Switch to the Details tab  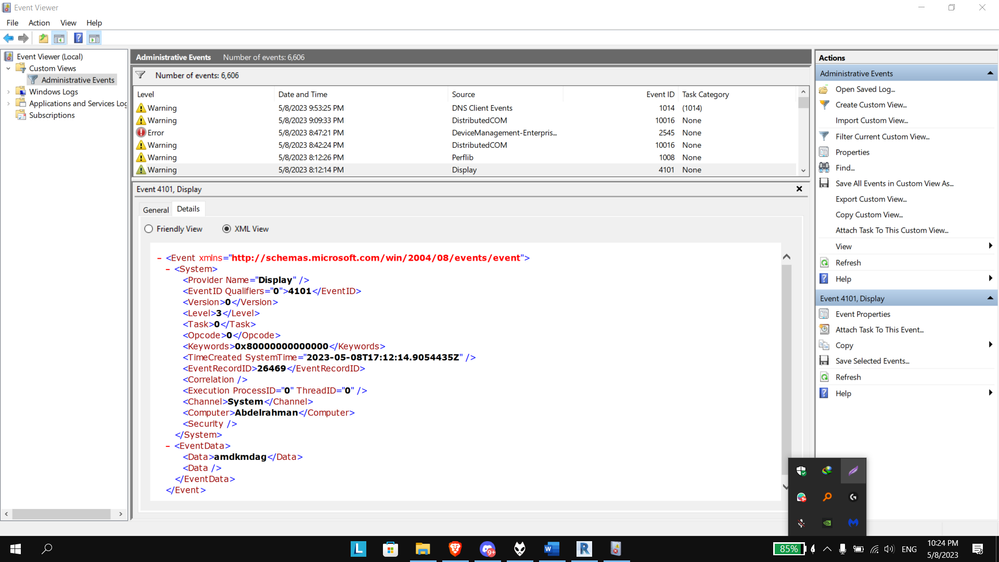tap(188, 209)
